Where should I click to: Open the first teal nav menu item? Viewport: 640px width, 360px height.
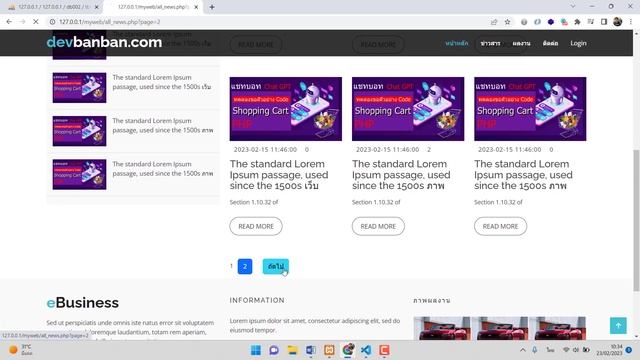click(457, 43)
